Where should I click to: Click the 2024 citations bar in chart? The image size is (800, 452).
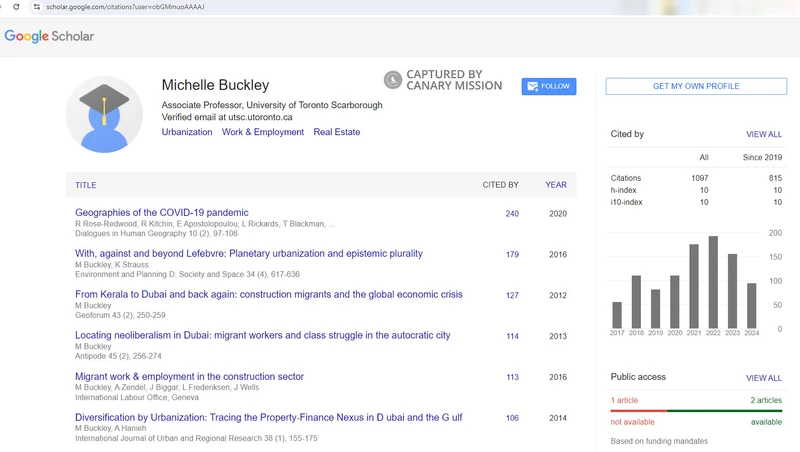click(x=752, y=306)
